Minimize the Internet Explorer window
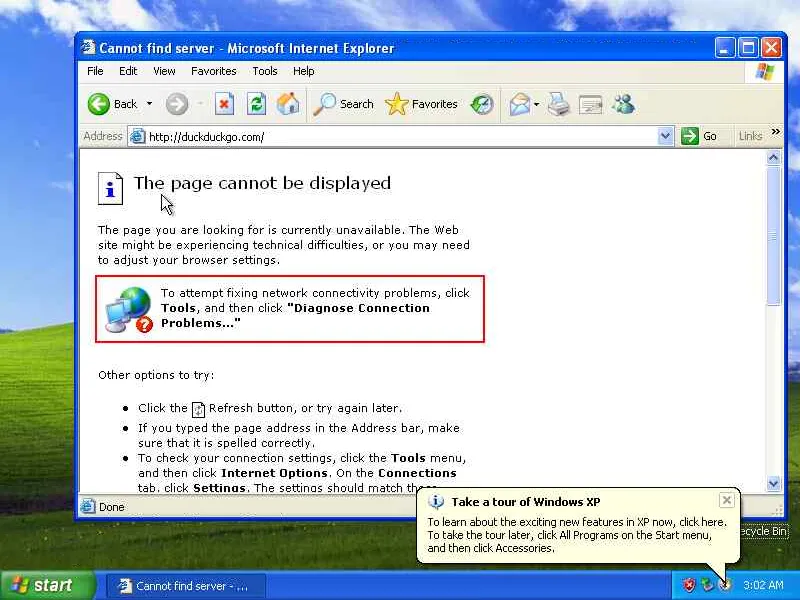The width and height of the screenshot is (800, 600). click(724, 48)
